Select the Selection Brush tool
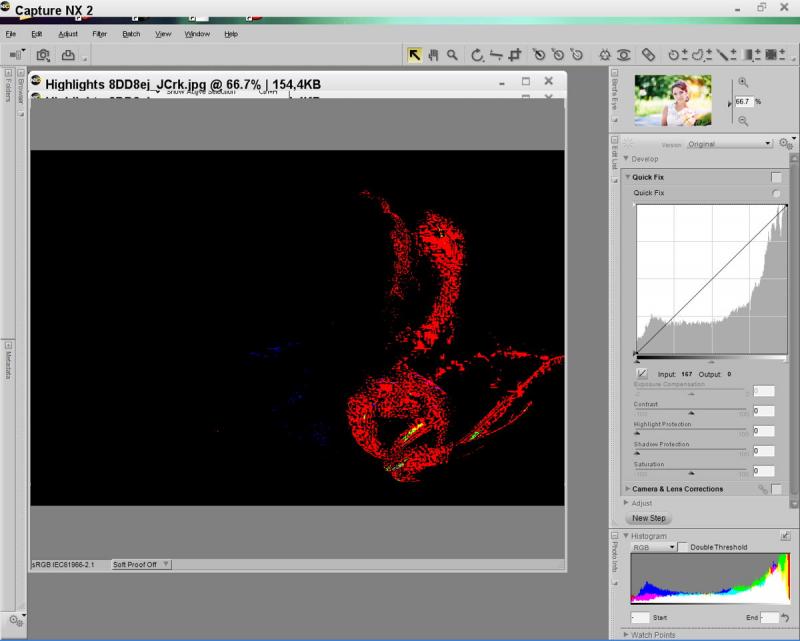This screenshot has width=800, height=641. tap(723, 55)
